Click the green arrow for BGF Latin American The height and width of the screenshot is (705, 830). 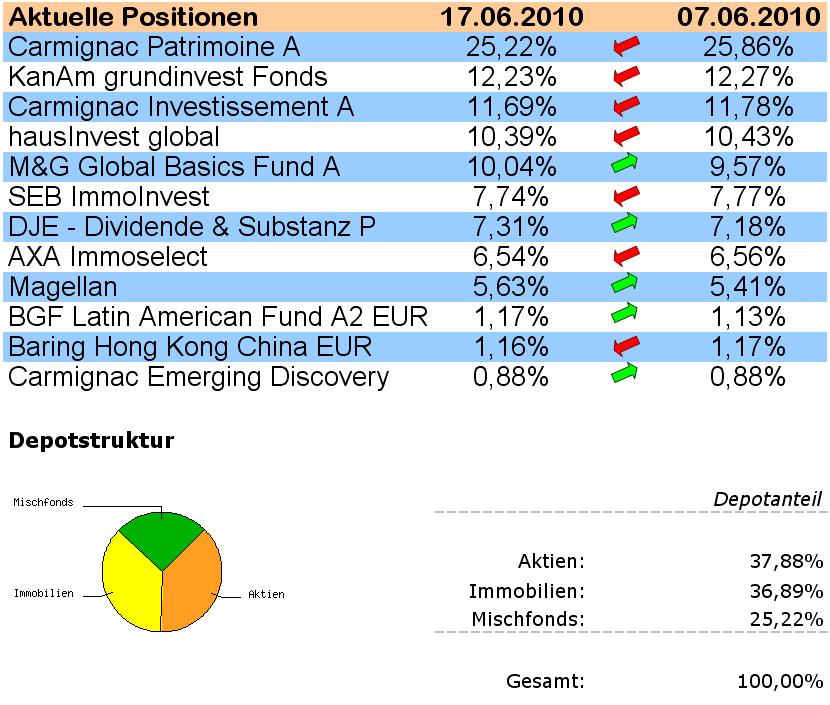(625, 316)
